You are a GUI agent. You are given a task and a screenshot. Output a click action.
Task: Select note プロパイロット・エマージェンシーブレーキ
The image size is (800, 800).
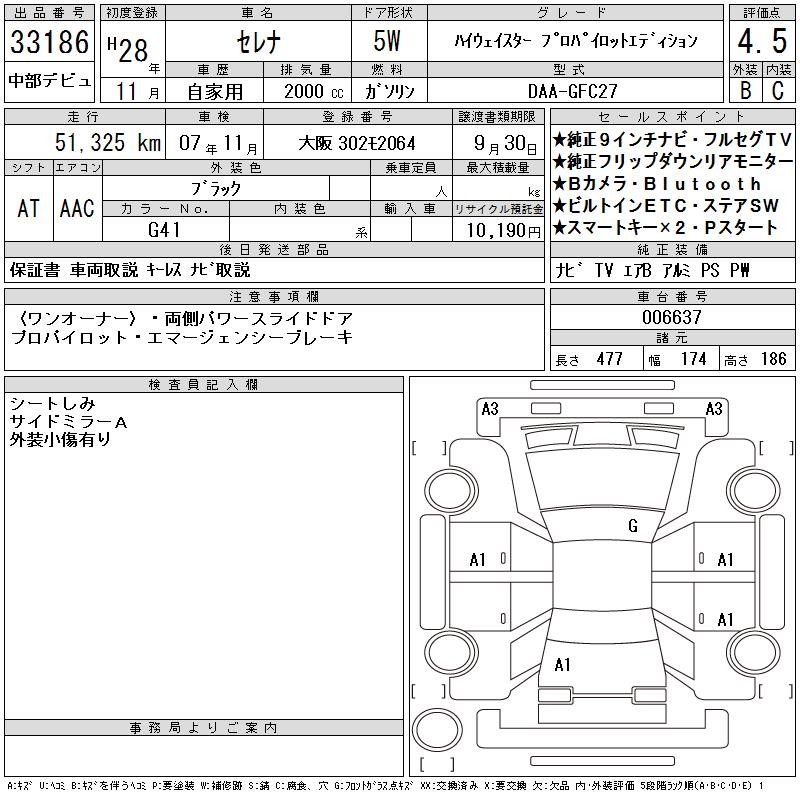click(182, 338)
